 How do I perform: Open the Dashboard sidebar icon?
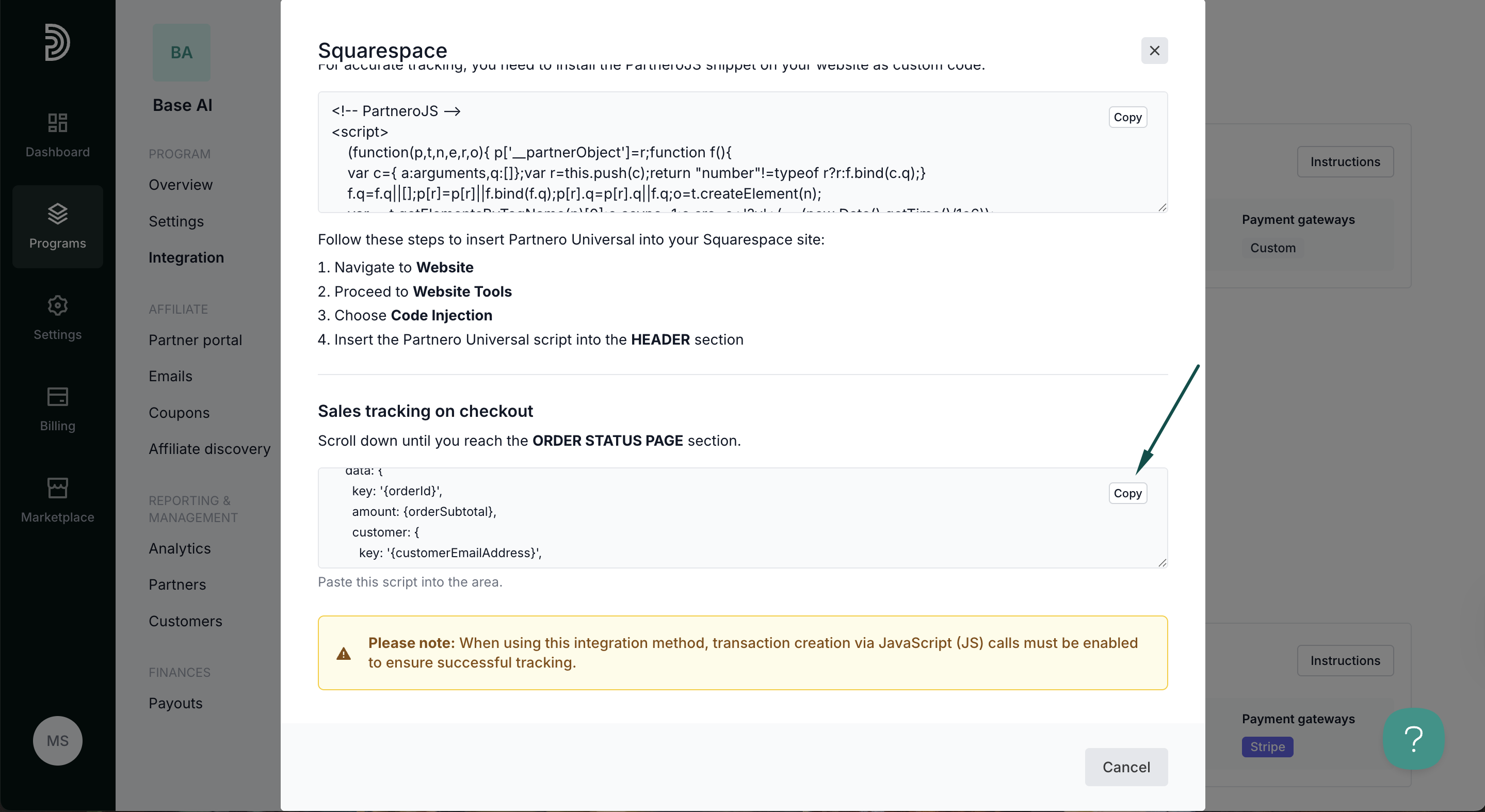[x=58, y=123]
